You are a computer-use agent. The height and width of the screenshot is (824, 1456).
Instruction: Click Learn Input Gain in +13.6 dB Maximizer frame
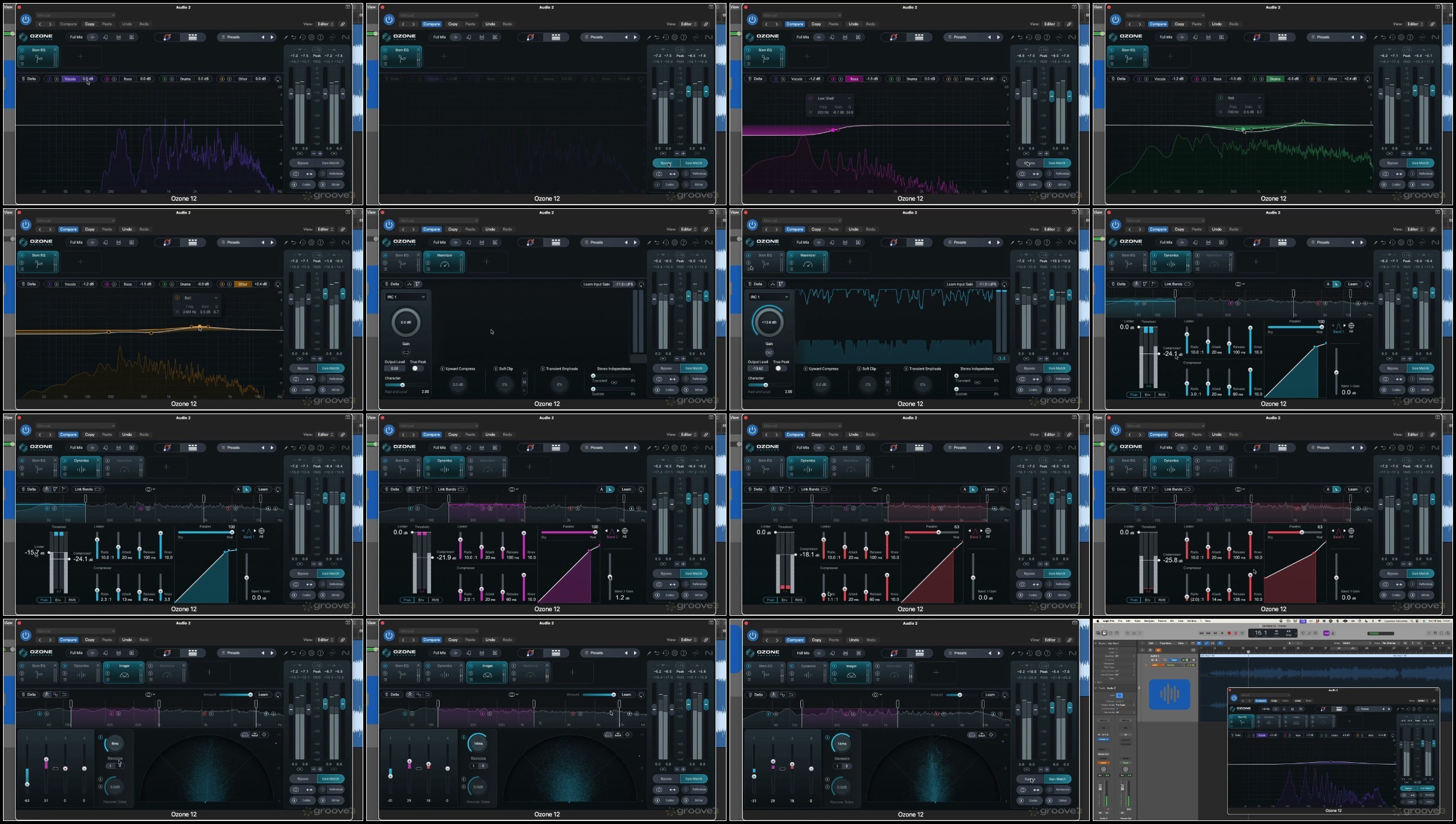959,284
